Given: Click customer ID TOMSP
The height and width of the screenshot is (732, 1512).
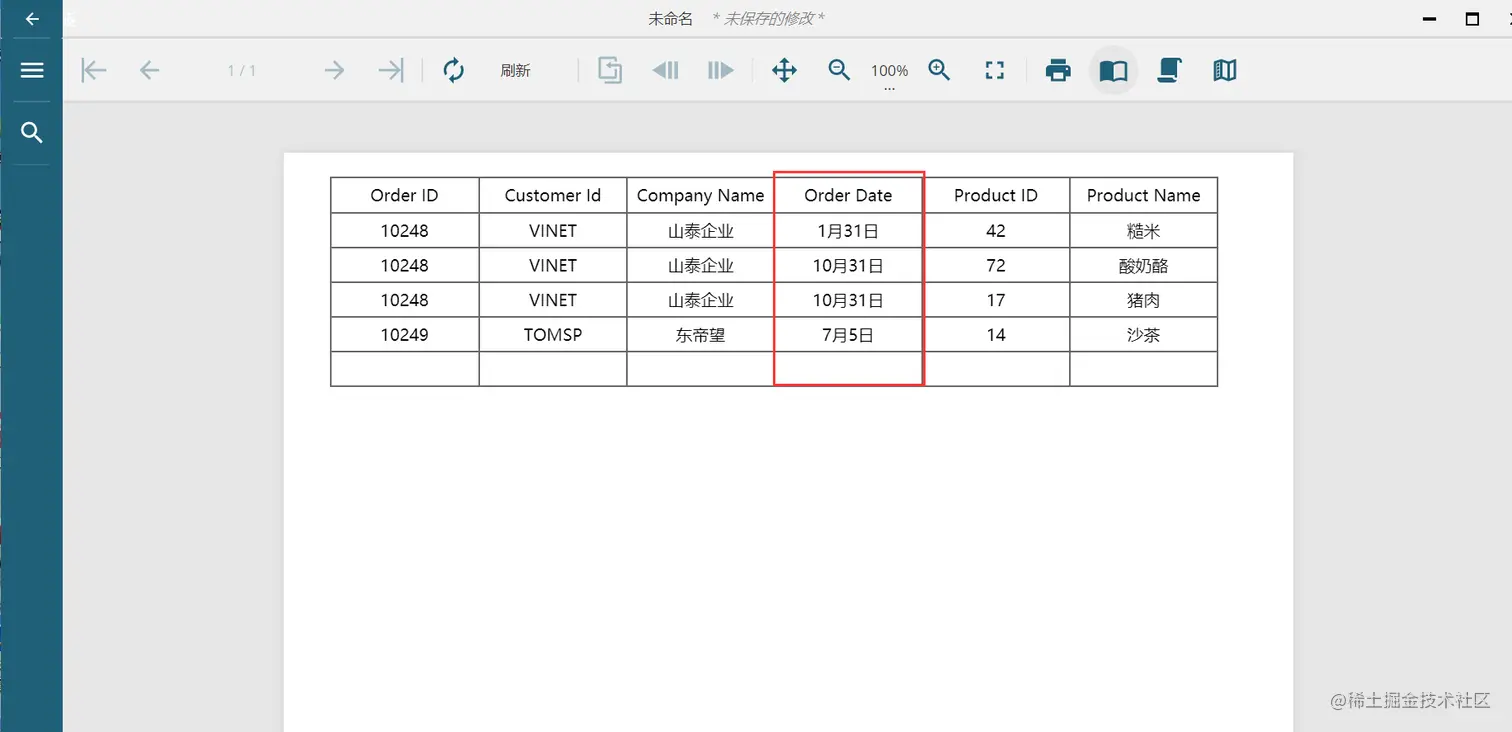Looking at the screenshot, I should tap(553, 335).
